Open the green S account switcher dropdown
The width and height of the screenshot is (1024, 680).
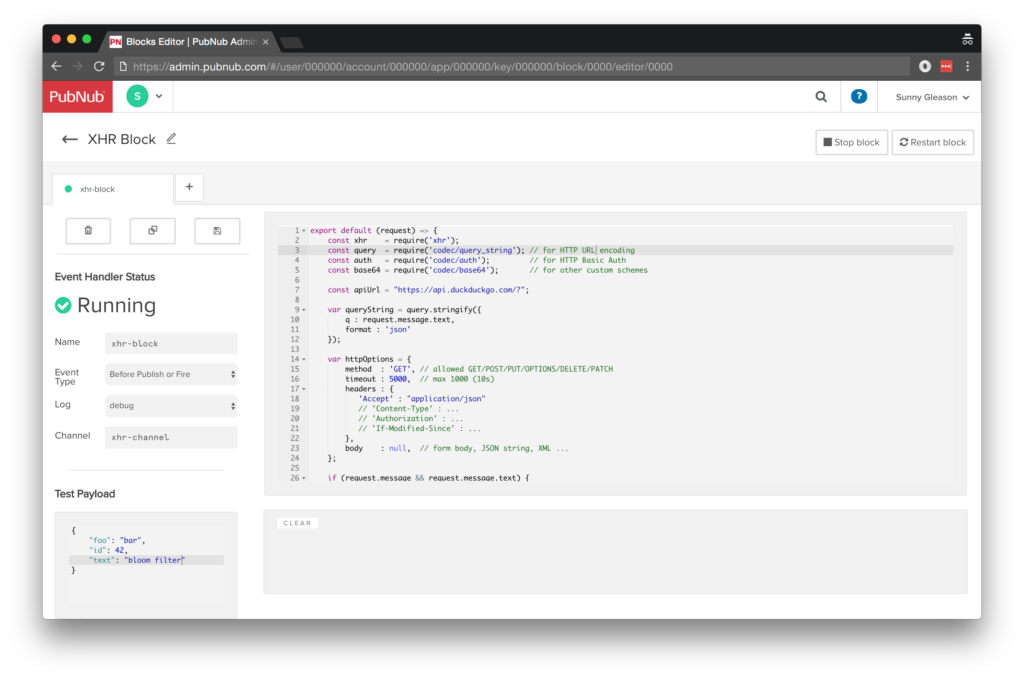pos(145,97)
